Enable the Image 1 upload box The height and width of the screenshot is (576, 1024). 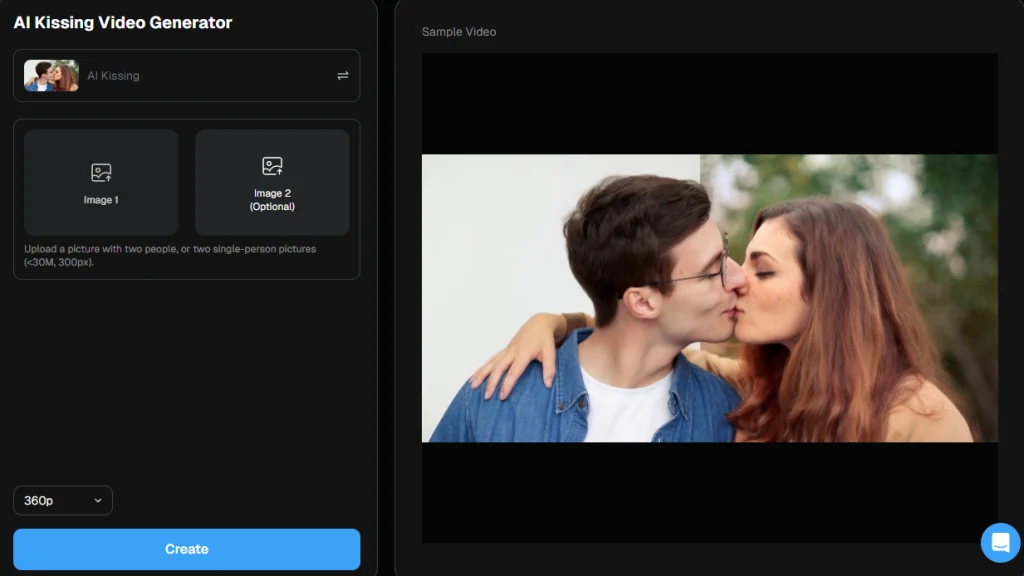pyautogui.click(x=101, y=182)
